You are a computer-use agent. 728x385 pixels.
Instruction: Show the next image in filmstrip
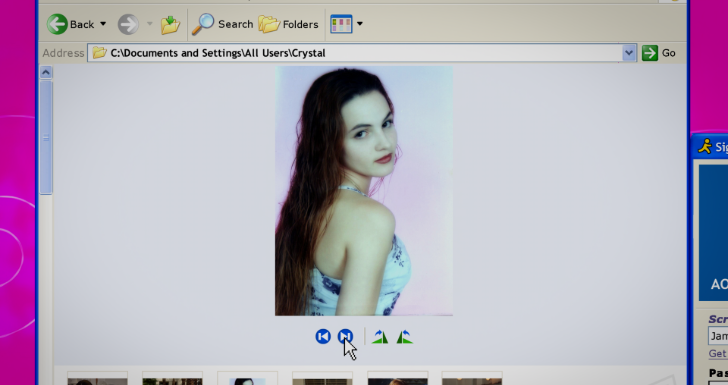pos(345,336)
